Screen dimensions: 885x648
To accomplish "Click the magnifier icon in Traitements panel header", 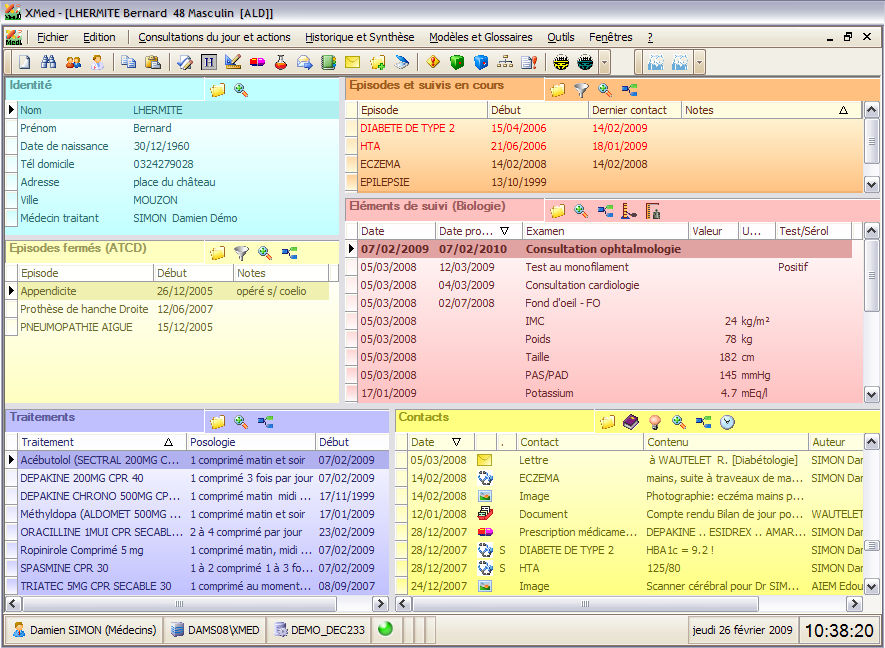I will 241,422.
